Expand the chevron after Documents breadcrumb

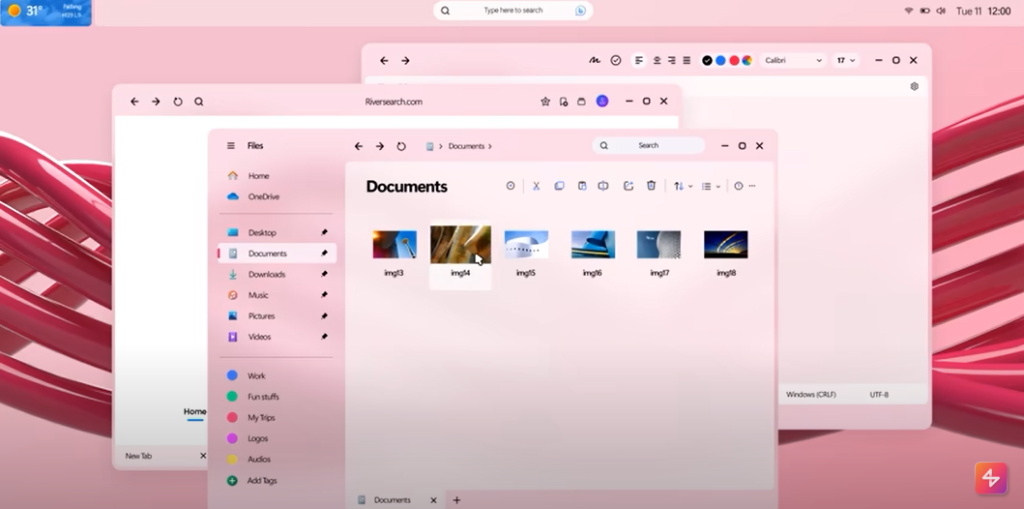pyautogui.click(x=490, y=146)
